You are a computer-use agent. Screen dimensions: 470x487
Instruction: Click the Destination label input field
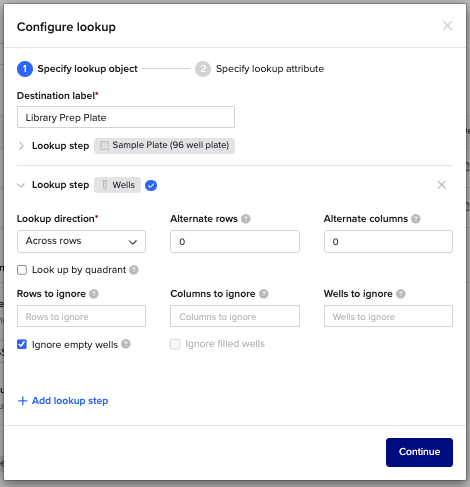(126, 117)
